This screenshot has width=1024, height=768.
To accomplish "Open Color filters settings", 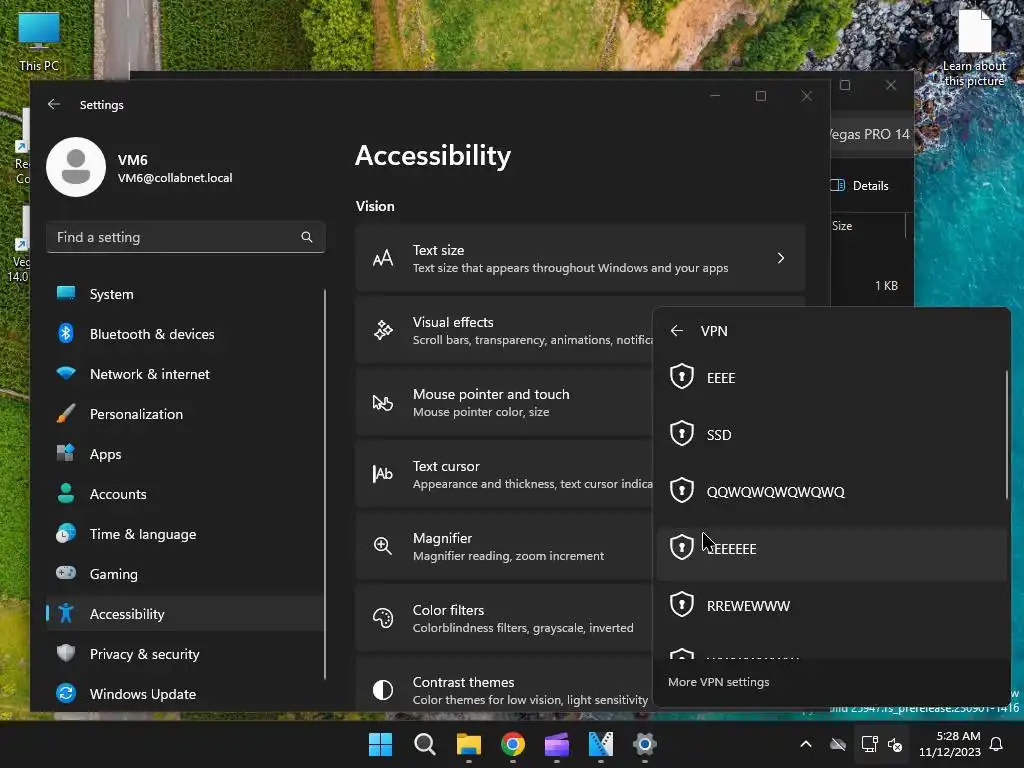I will coord(504,618).
